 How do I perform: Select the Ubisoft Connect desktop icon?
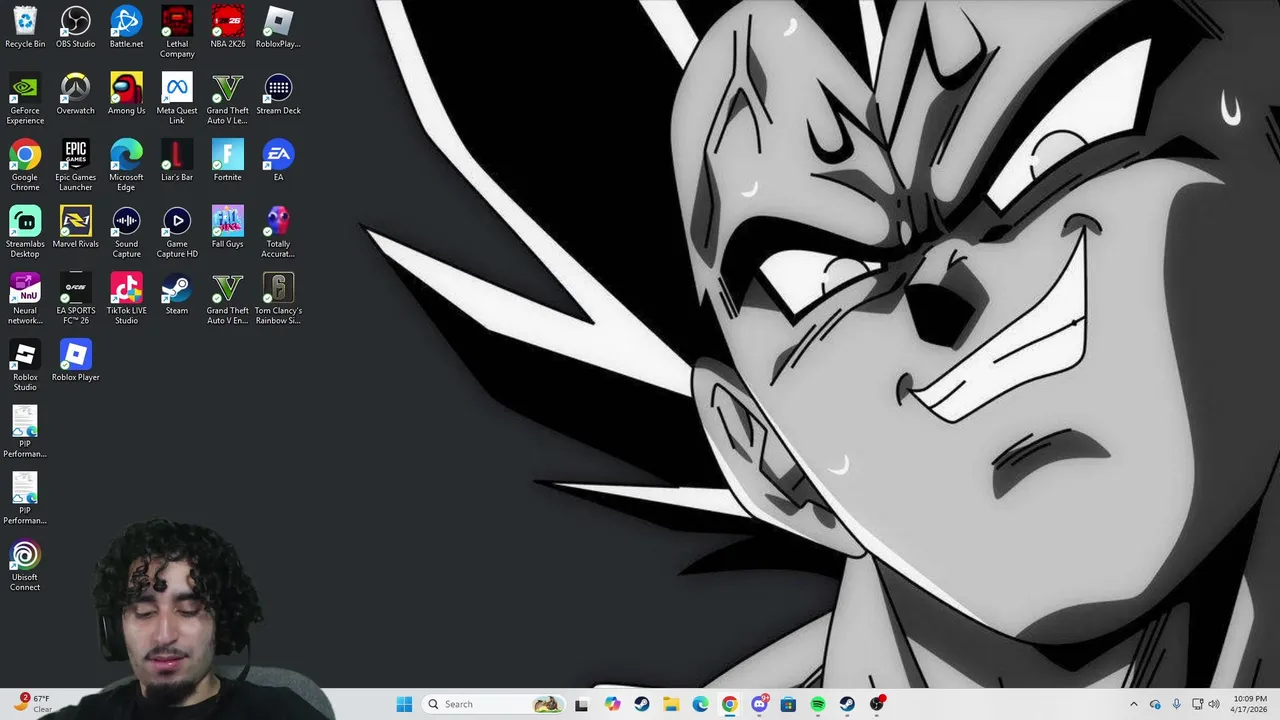(25, 566)
